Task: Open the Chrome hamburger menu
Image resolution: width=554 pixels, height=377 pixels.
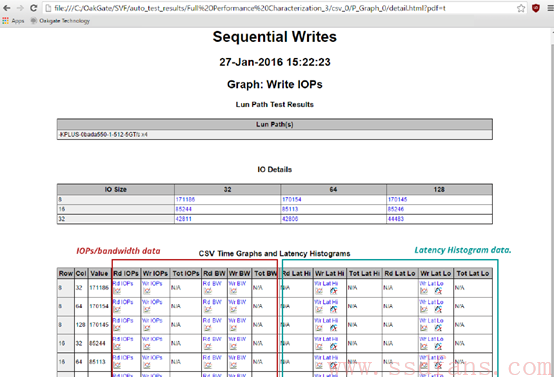Action: [x=550, y=8]
